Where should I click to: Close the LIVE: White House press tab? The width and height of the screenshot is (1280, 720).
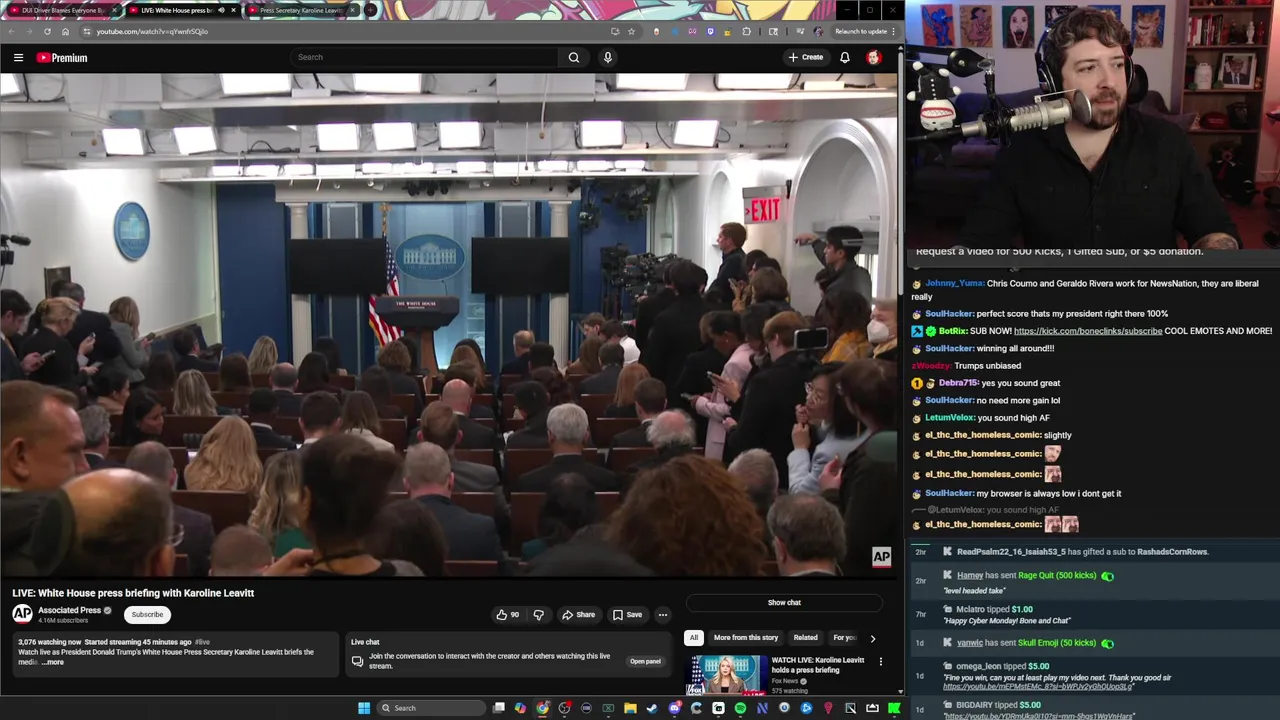click(x=234, y=10)
